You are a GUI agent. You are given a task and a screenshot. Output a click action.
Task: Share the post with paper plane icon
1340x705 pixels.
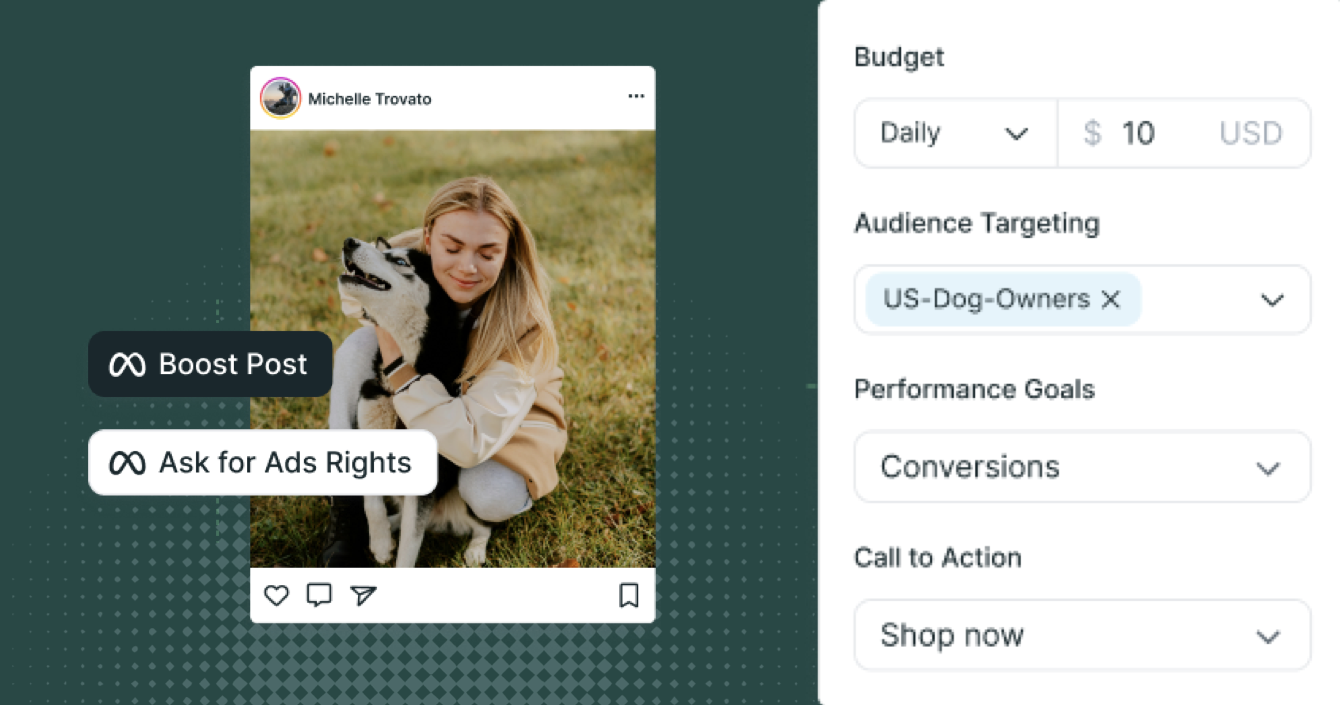pos(363,596)
